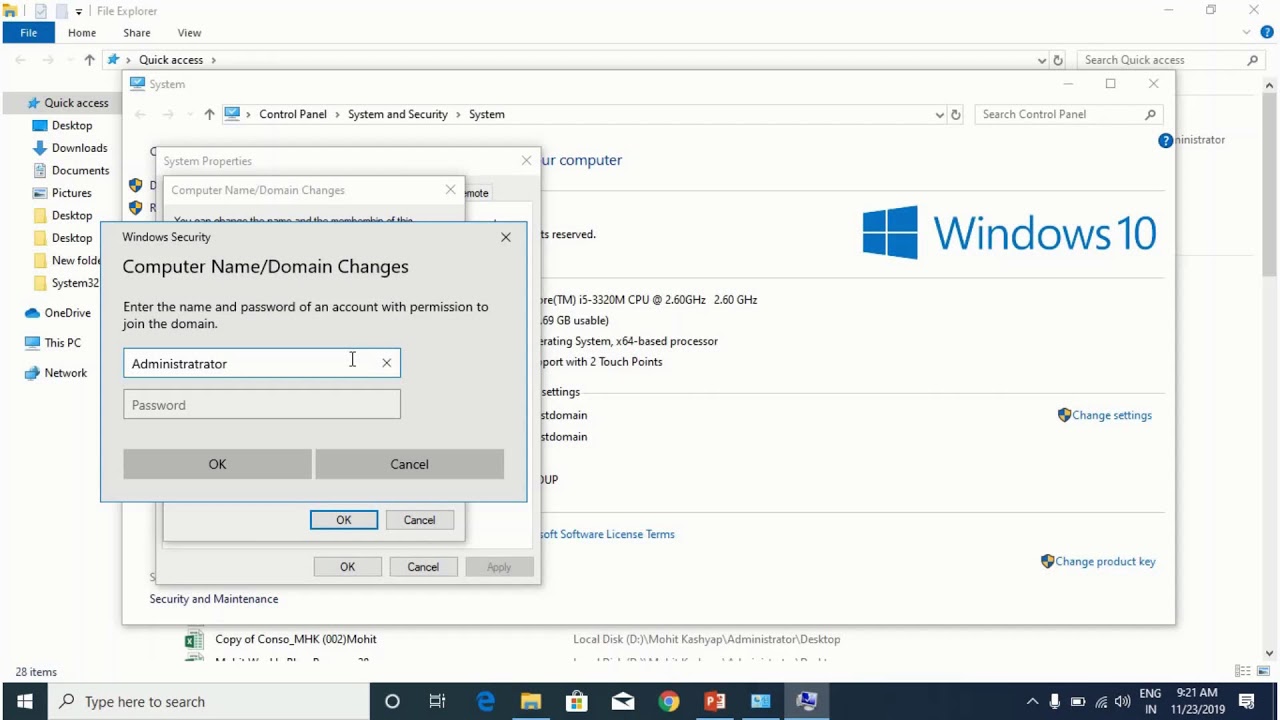
Task: Launch Google Chrome from taskbar
Action: 669,701
